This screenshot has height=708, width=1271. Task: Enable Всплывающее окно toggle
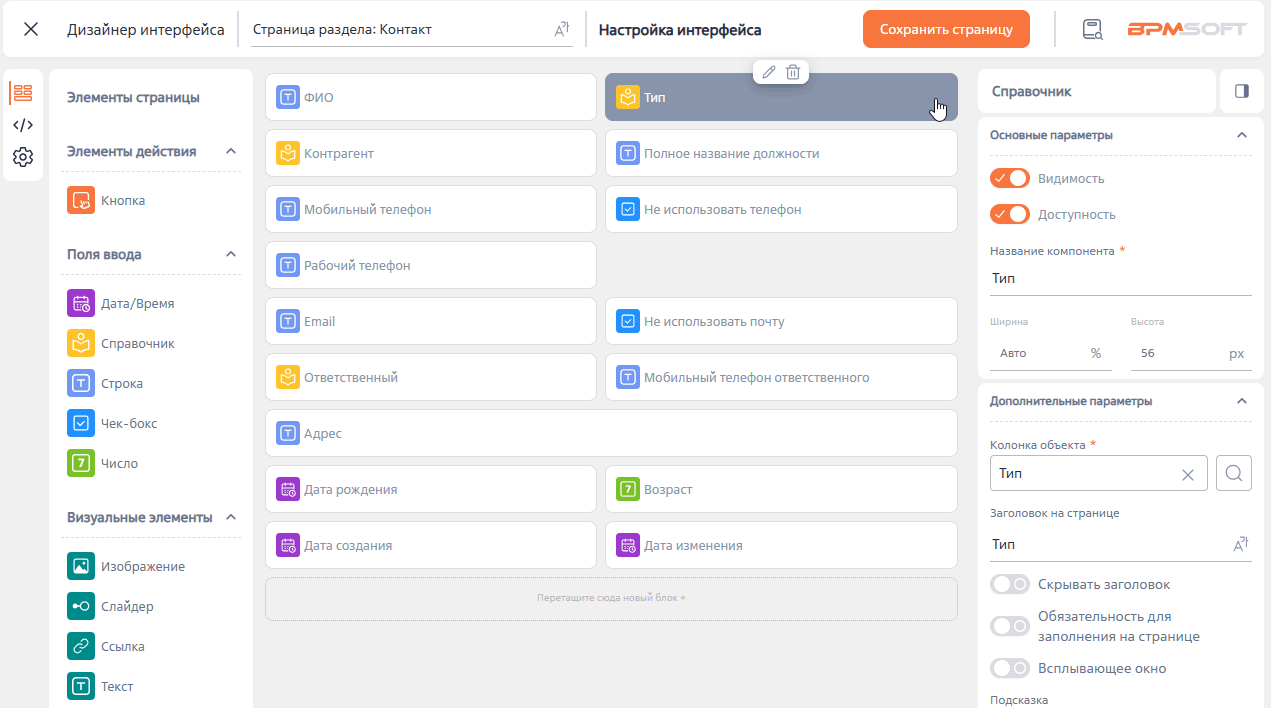(1010, 668)
